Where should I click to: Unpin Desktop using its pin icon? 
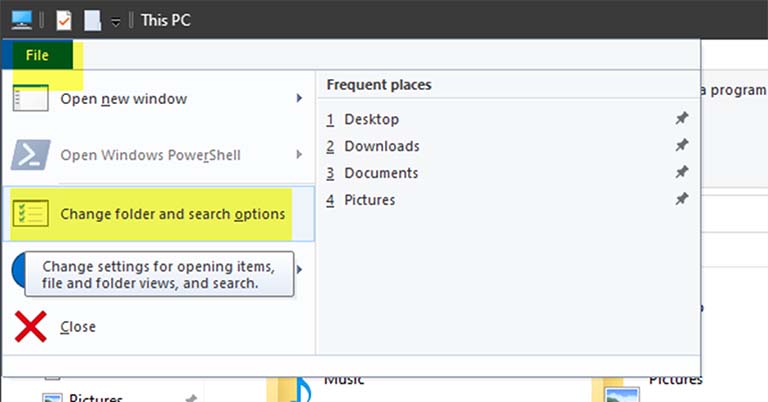(x=681, y=119)
